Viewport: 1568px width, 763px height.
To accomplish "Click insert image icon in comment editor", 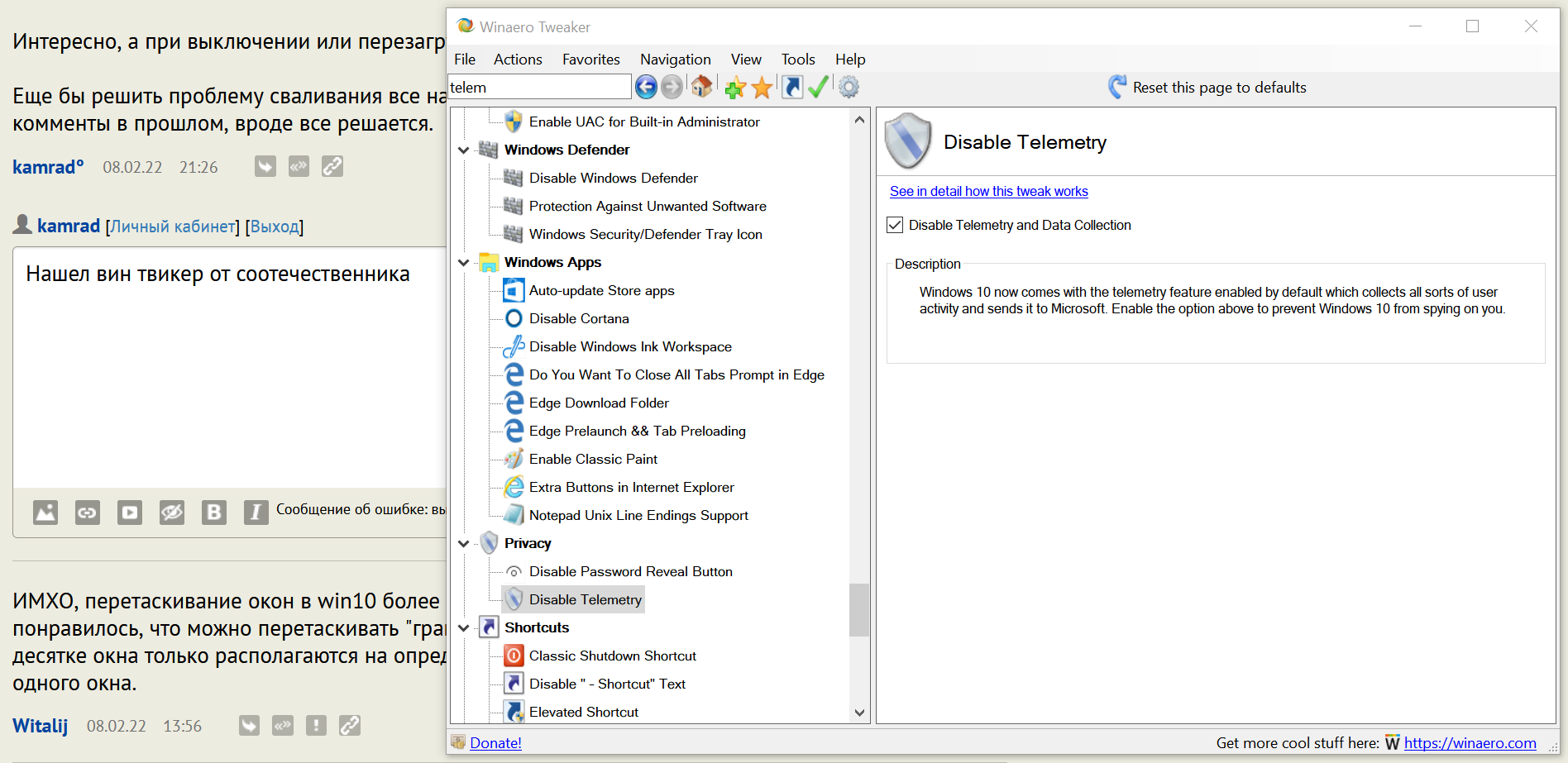I will pos(45,513).
